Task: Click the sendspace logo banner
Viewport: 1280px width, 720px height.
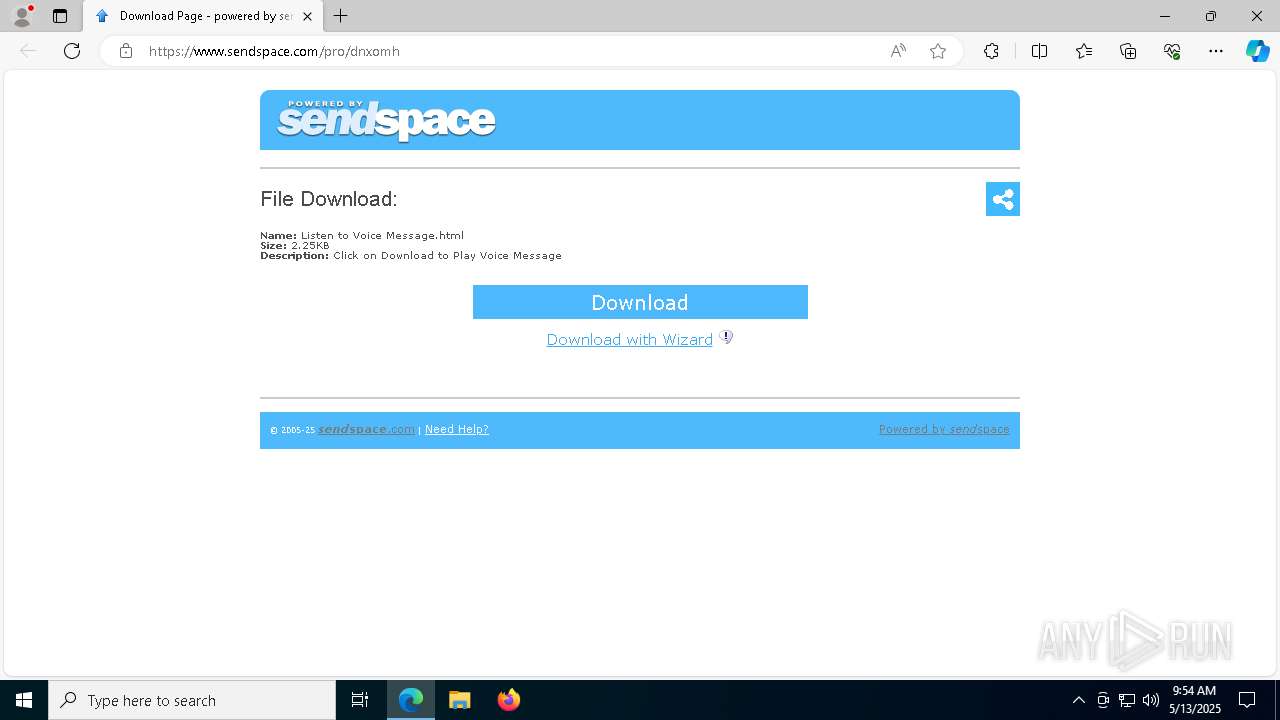Action: [x=387, y=120]
